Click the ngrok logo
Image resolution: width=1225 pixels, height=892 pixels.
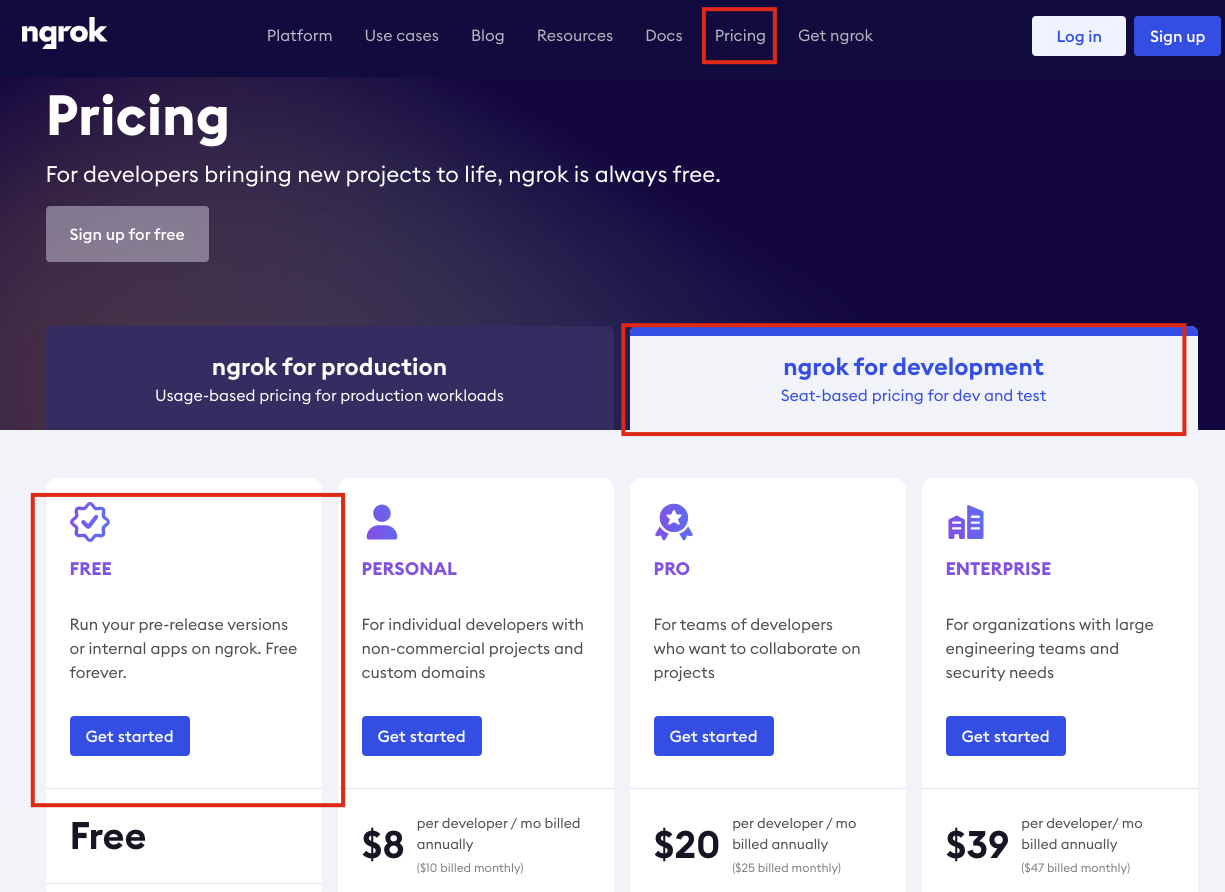(64, 34)
